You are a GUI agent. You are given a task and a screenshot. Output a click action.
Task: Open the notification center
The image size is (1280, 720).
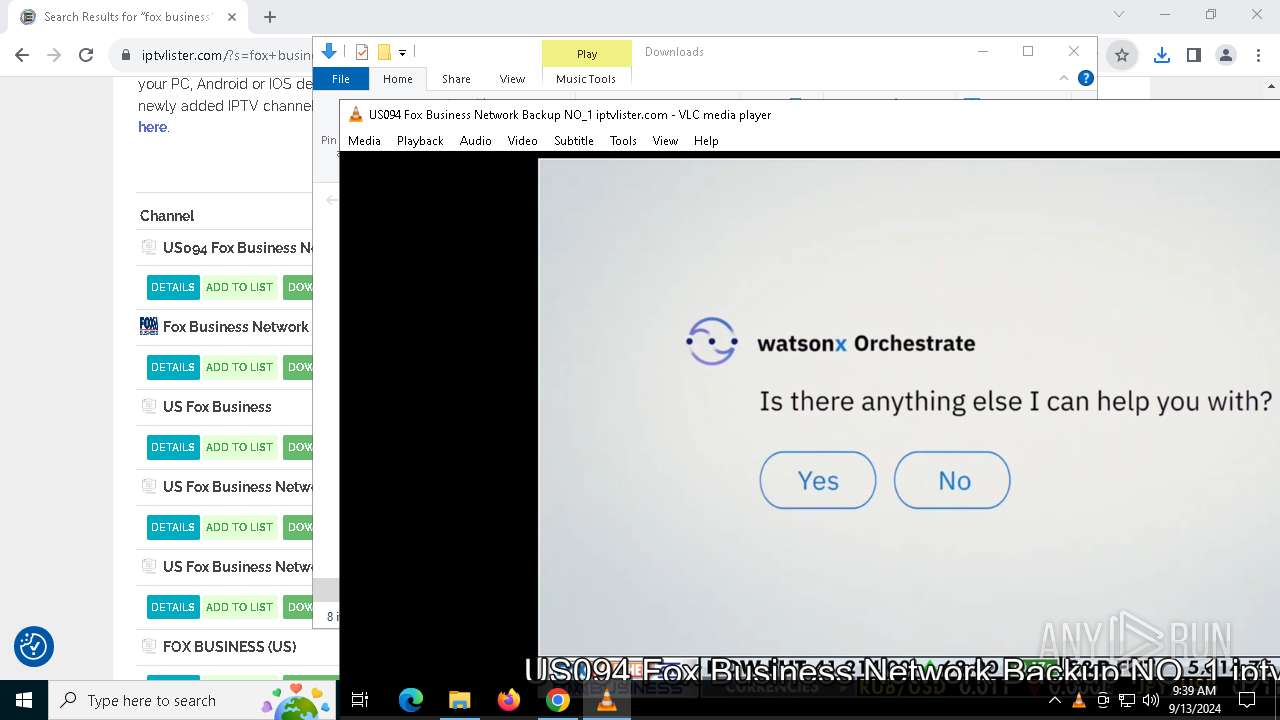coord(1247,700)
